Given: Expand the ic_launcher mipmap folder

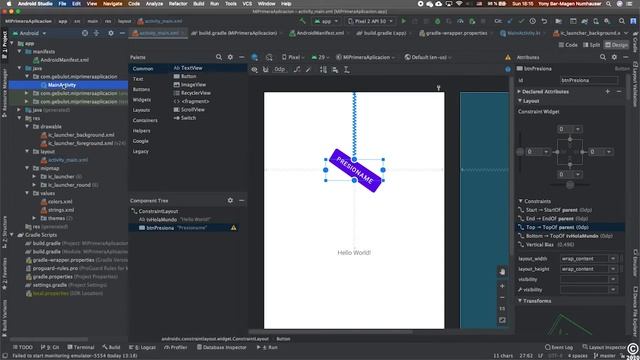Looking at the screenshot, I should click(34, 177).
